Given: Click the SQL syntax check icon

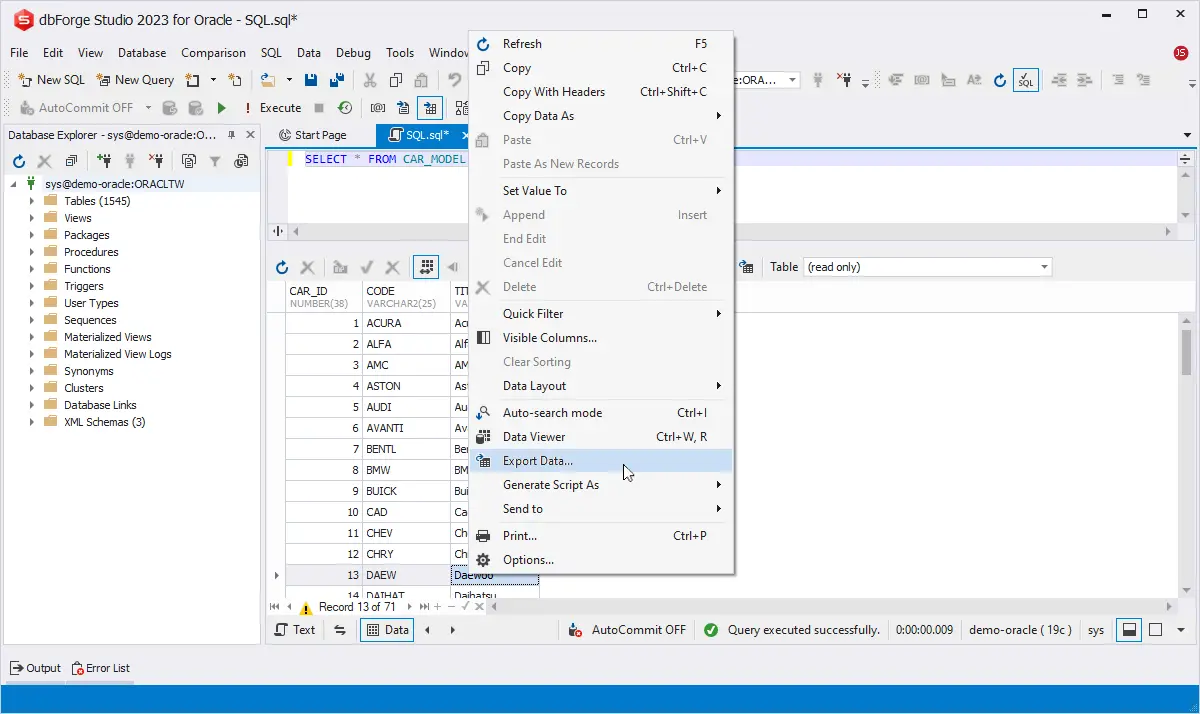Looking at the screenshot, I should point(1025,80).
